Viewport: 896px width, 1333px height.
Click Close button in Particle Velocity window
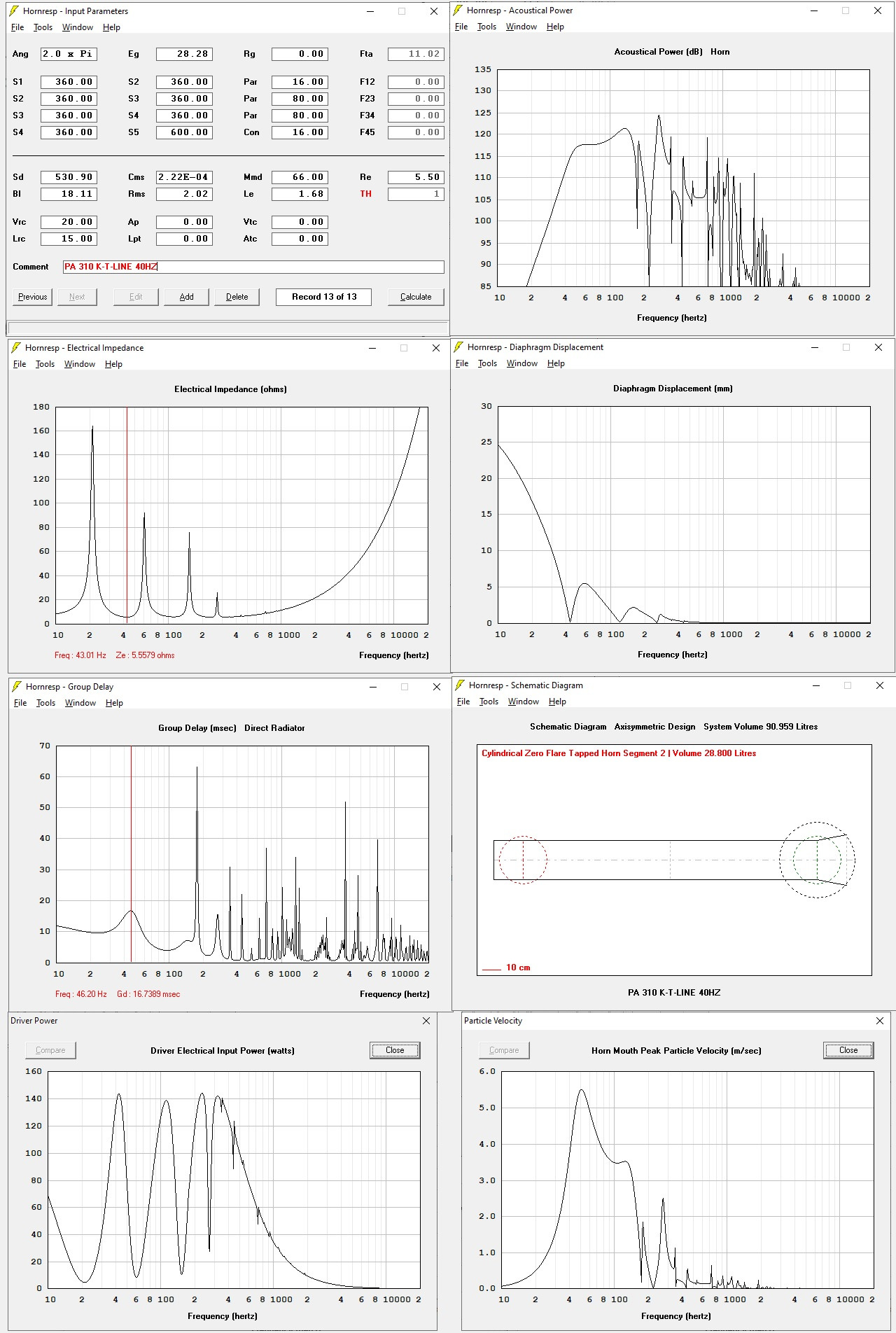(x=848, y=1050)
